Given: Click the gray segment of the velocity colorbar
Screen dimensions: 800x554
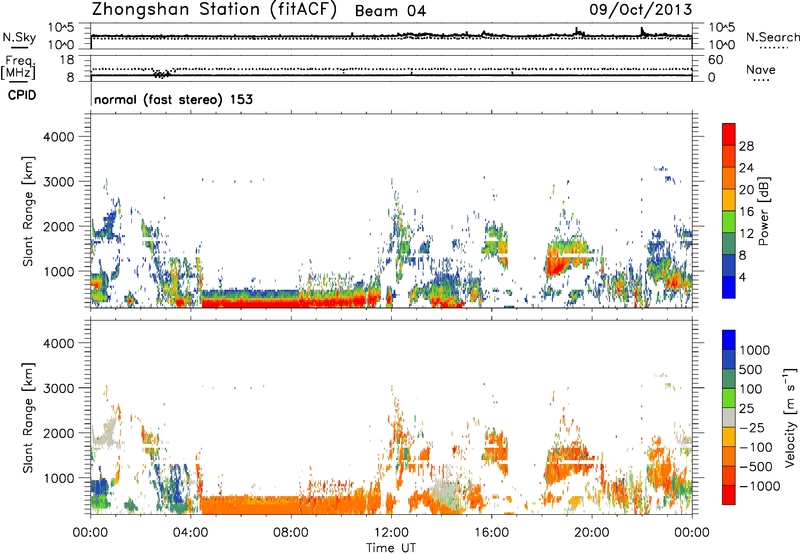Looking at the screenshot, I should (x=729, y=417).
